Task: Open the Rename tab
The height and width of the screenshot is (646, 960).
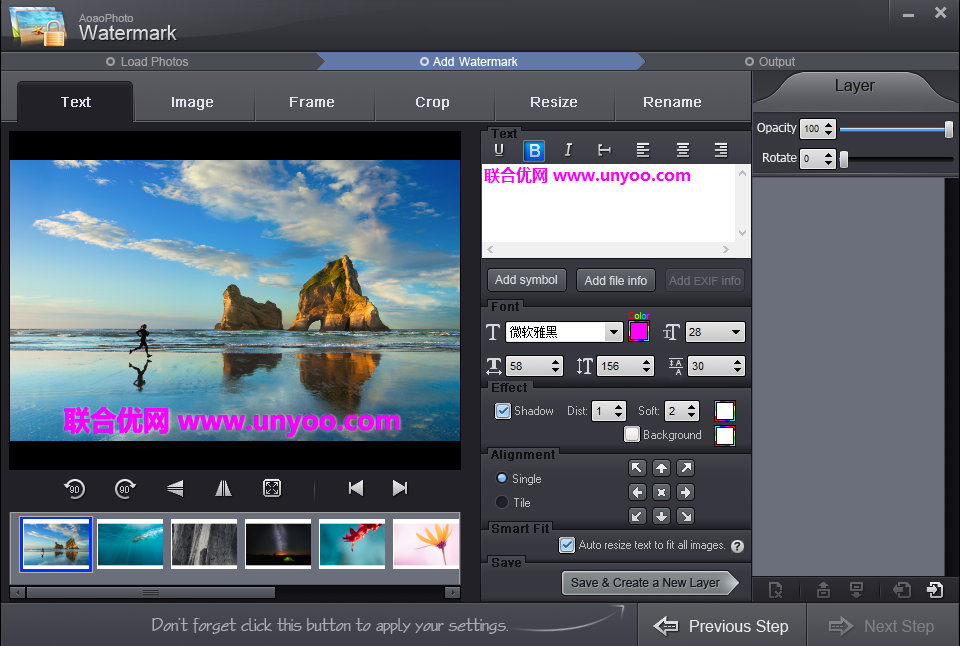Action: (x=672, y=102)
